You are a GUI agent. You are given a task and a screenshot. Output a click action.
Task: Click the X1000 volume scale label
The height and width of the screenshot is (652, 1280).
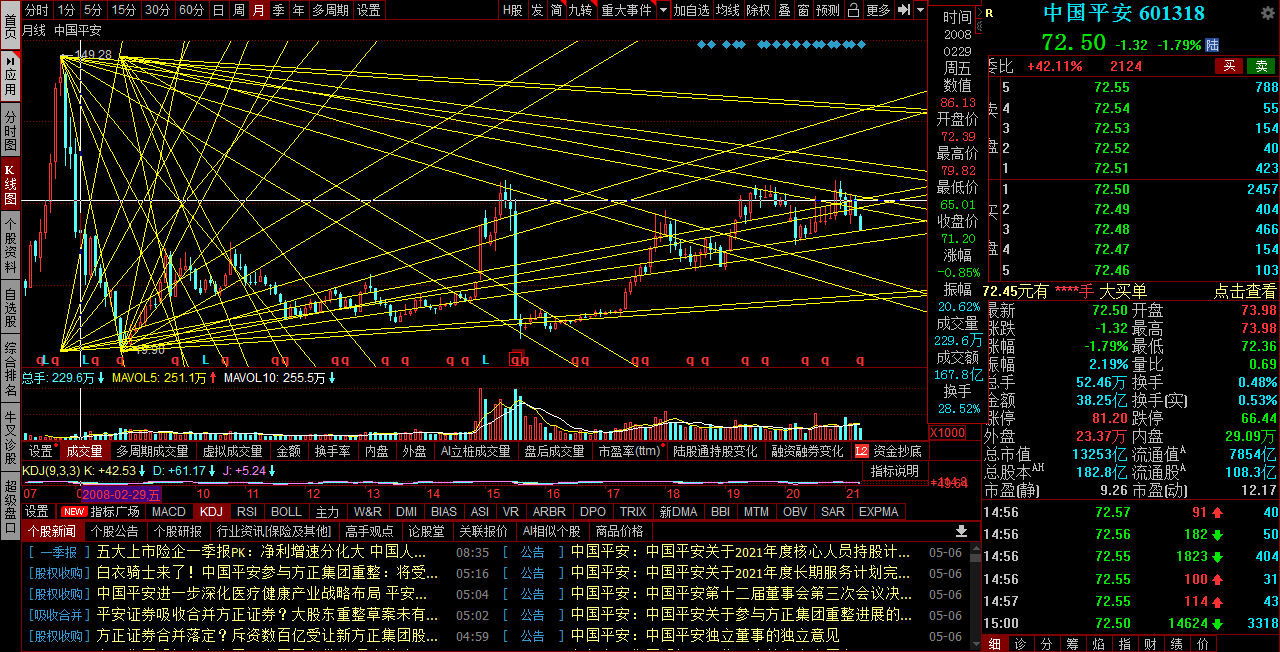click(947, 433)
